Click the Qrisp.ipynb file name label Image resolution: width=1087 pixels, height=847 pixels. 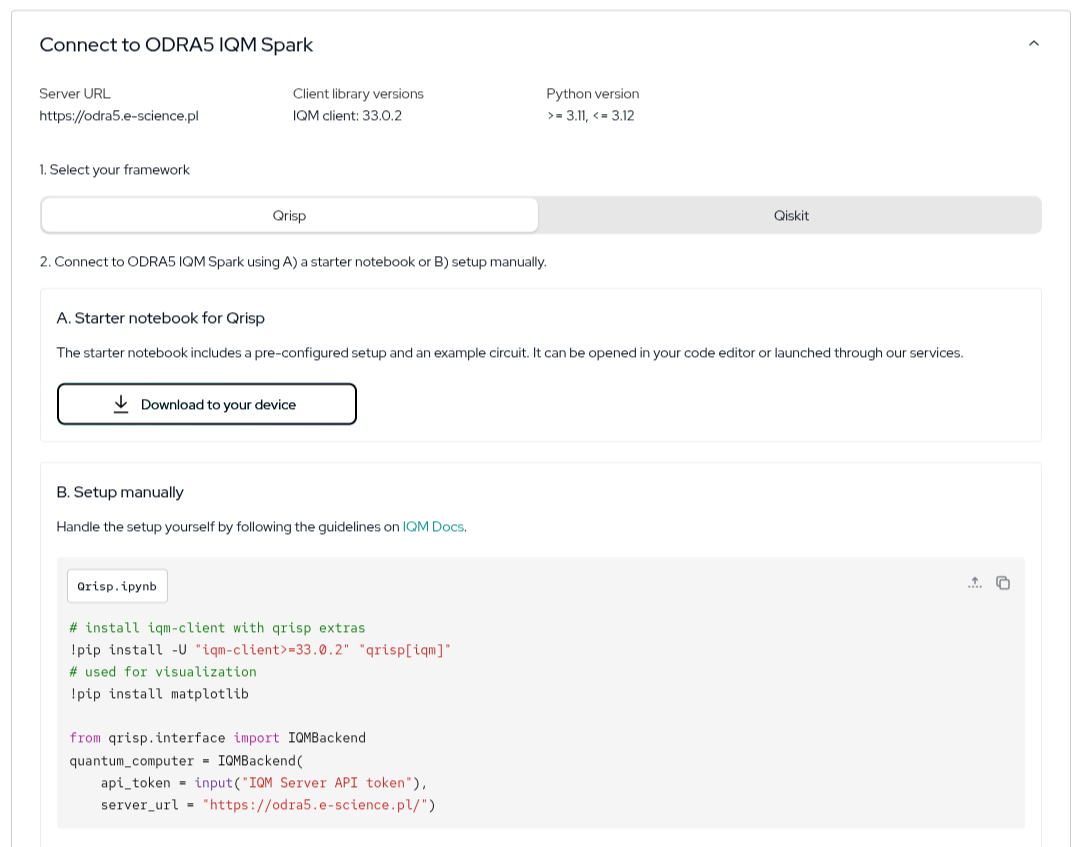[117, 586]
